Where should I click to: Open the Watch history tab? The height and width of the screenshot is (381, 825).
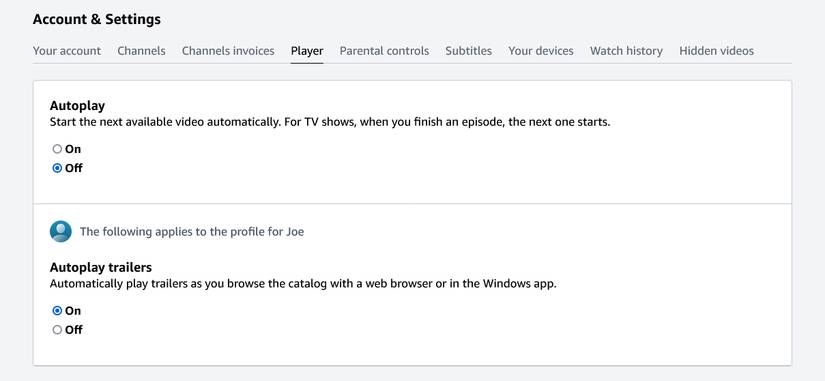[626, 51]
